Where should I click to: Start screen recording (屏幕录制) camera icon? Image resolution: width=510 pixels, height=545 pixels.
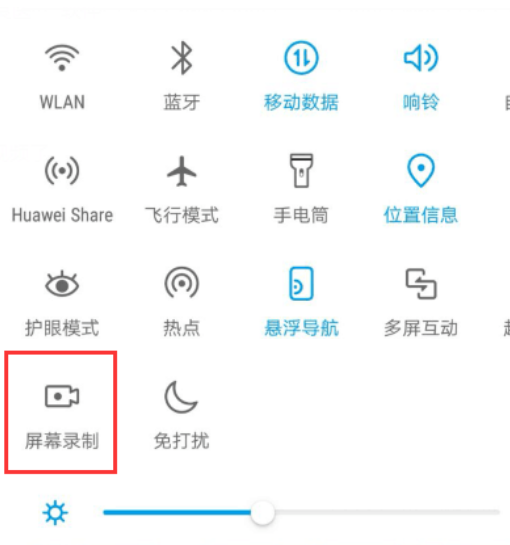click(62, 396)
